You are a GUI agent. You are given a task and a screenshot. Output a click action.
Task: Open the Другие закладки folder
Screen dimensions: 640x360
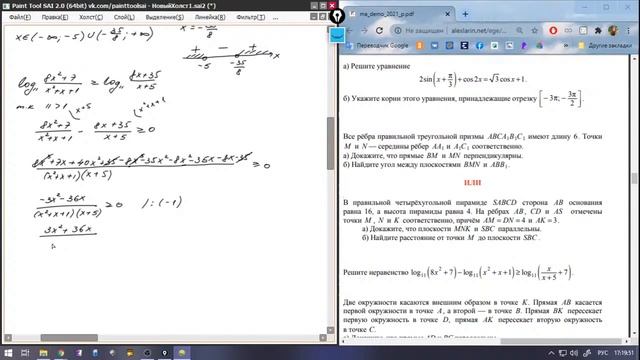tap(605, 46)
